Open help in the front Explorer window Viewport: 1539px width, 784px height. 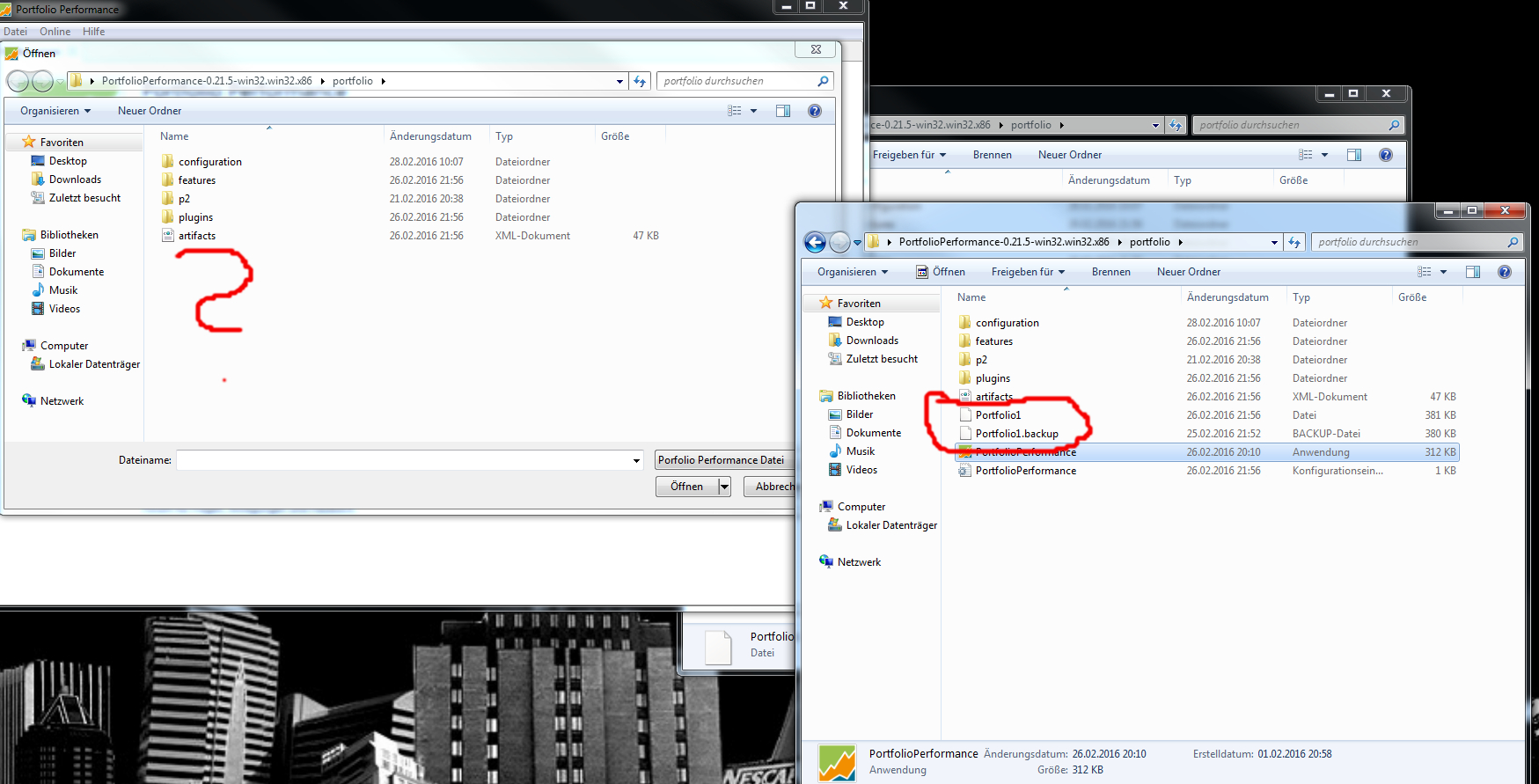click(x=1505, y=272)
